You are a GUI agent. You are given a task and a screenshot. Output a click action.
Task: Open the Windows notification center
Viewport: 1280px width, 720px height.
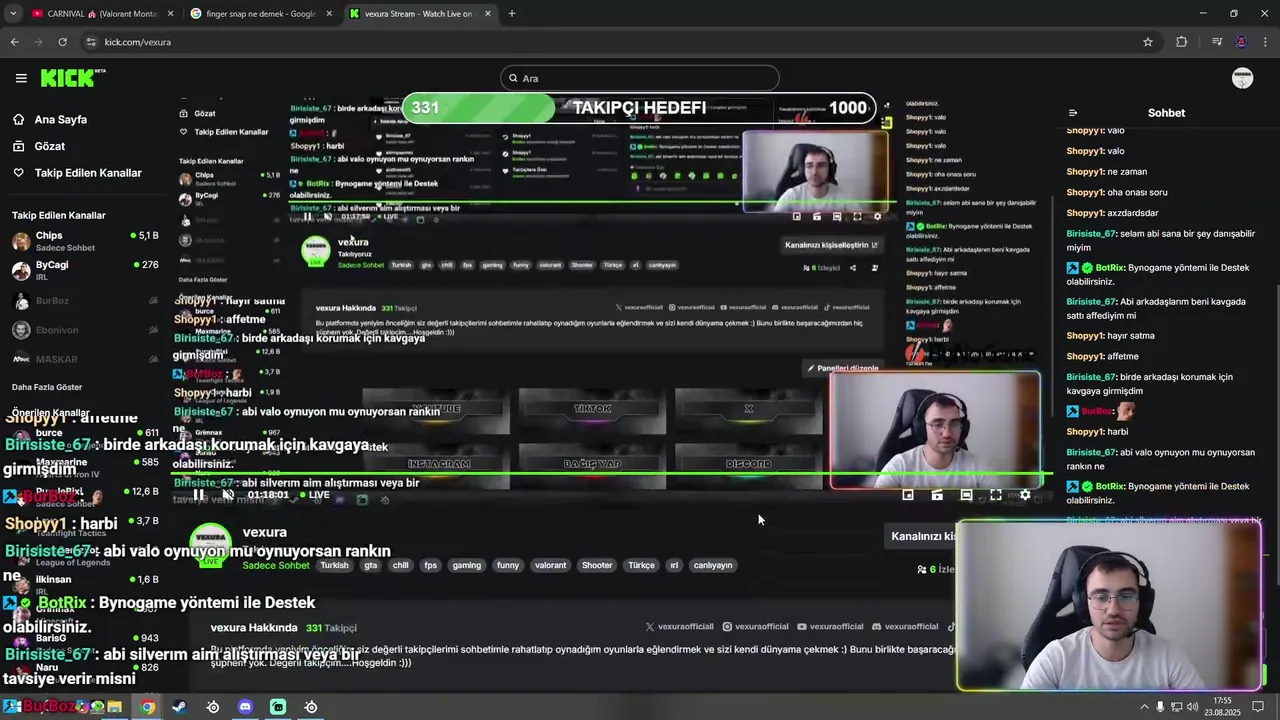pyautogui.click(x=1258, y=707)
